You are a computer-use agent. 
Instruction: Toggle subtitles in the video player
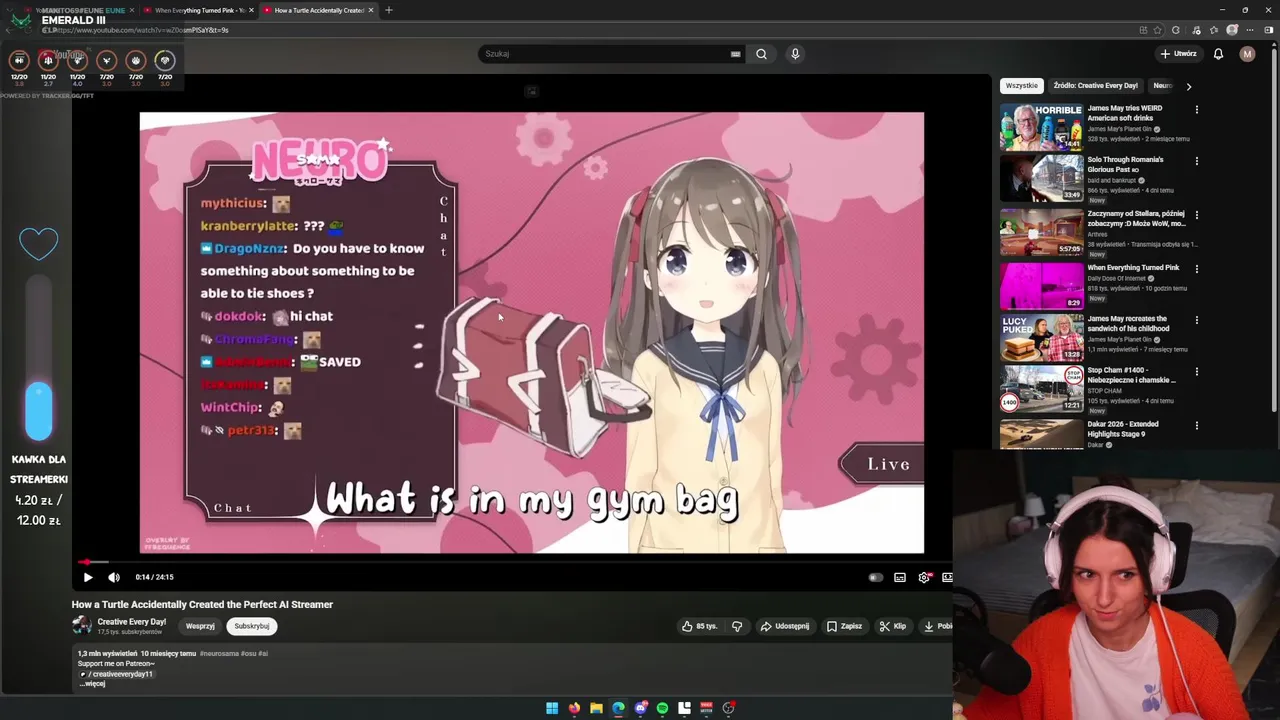pyautogui.click(x=900, y=577)
